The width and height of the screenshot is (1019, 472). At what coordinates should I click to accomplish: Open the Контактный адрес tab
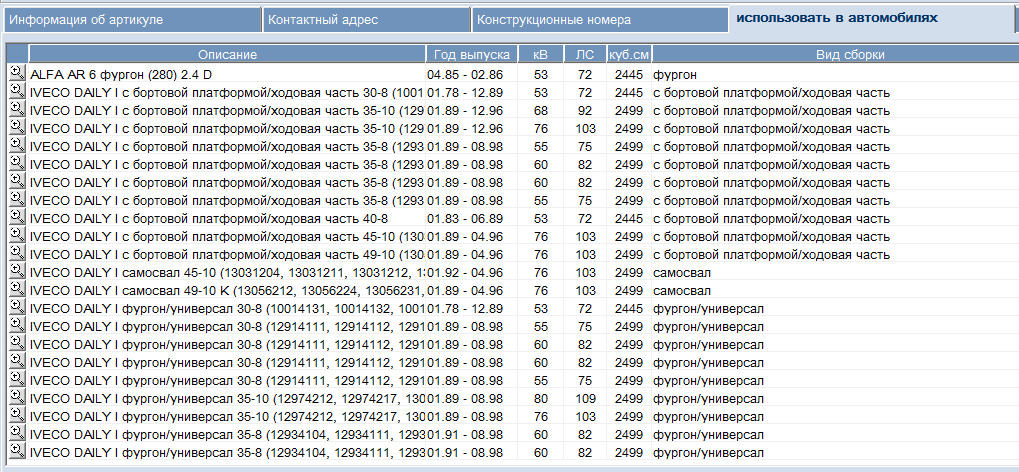pyautogui.click(x=365, y=20)
